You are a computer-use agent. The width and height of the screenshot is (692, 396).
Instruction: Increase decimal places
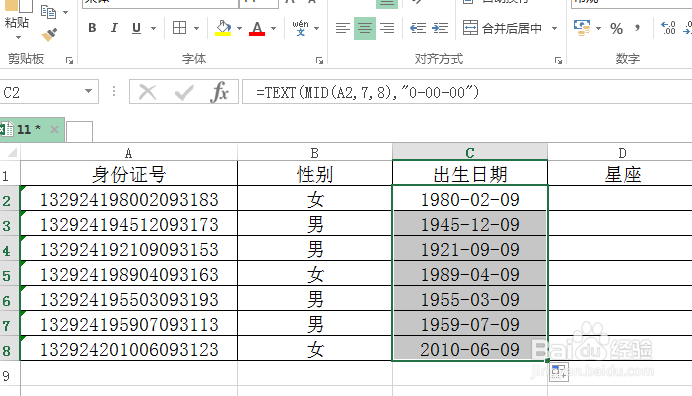pyautogui.click(x=668, y=28)
